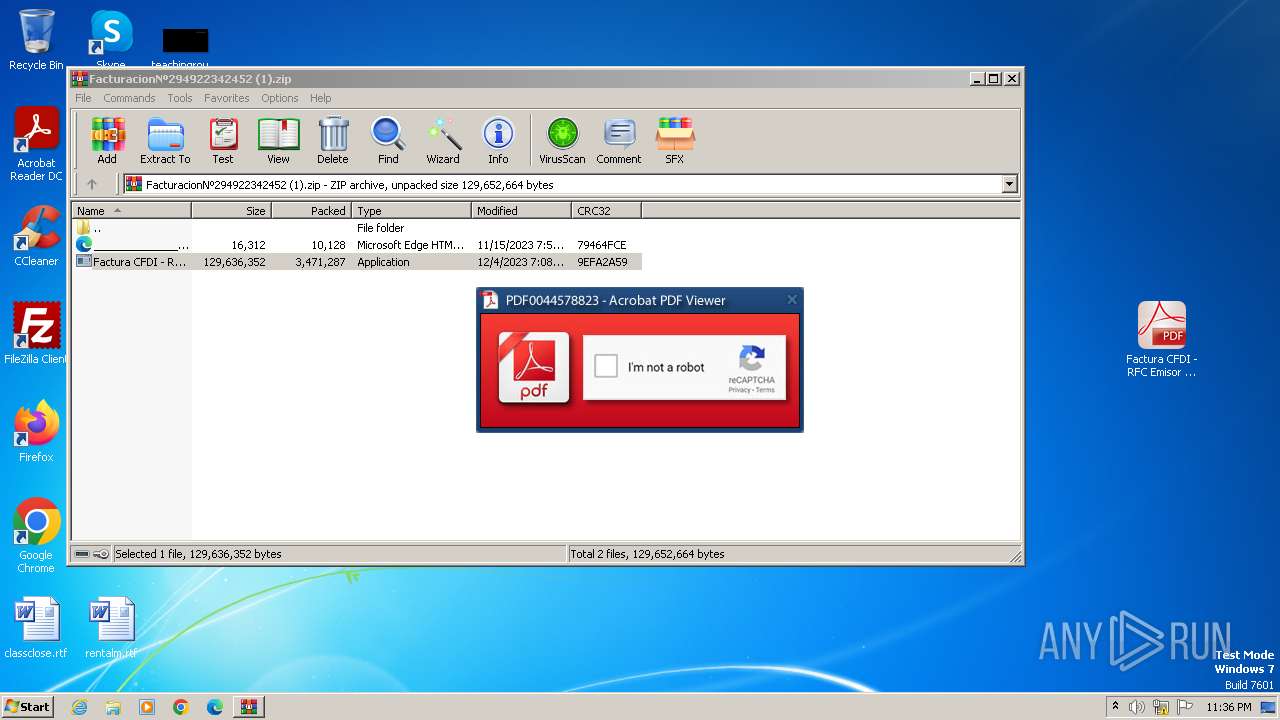Open the Favorites menu
1280x720 pixels.
pos(227,98)
